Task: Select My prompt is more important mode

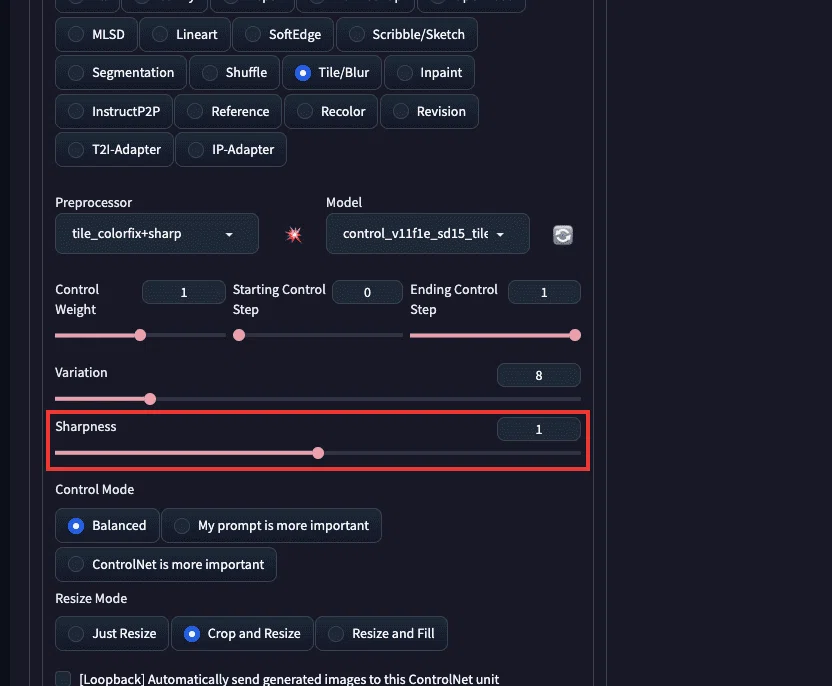Action: [x=271, y=526]
